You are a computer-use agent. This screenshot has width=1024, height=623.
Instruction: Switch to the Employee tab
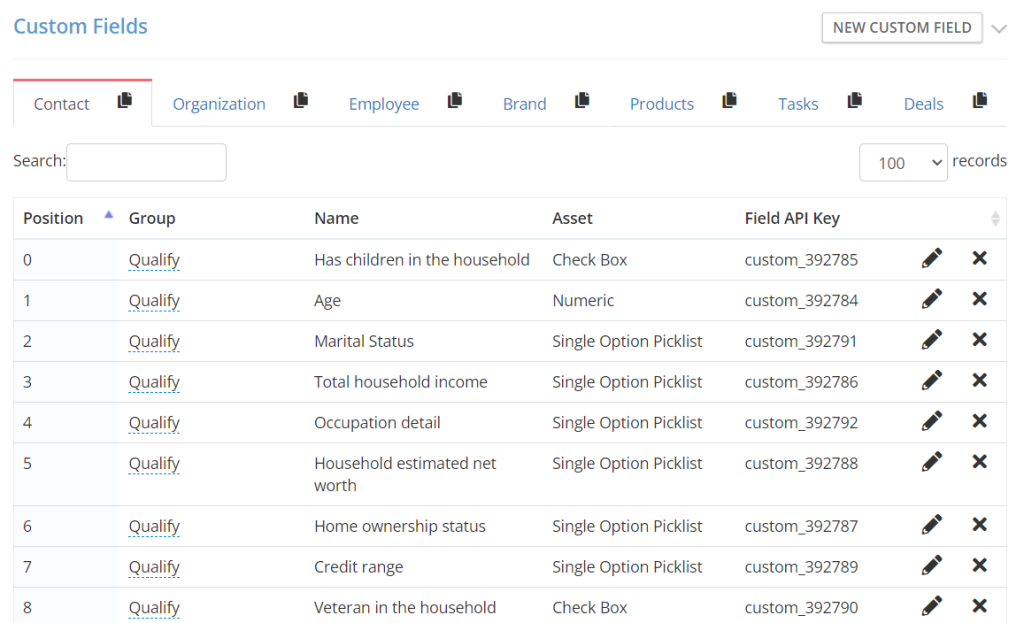(x=383, y=104)
